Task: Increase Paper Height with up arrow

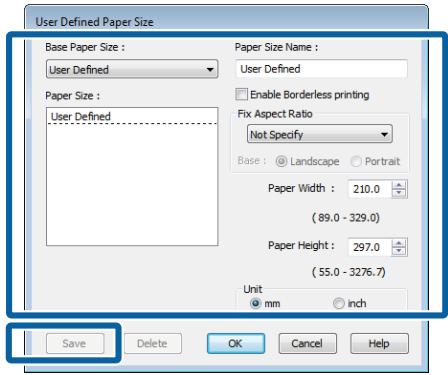Action: point(399,243)
